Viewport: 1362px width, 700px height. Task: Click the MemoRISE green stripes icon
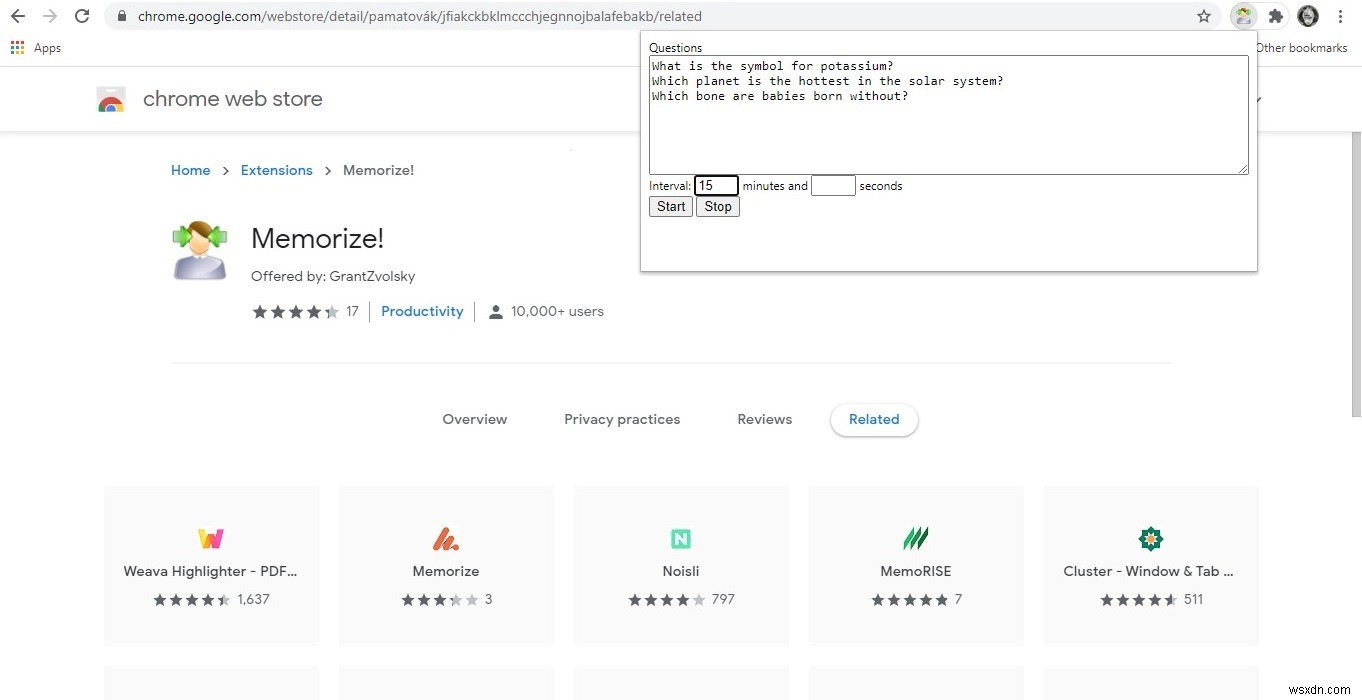tap(916, 539)
